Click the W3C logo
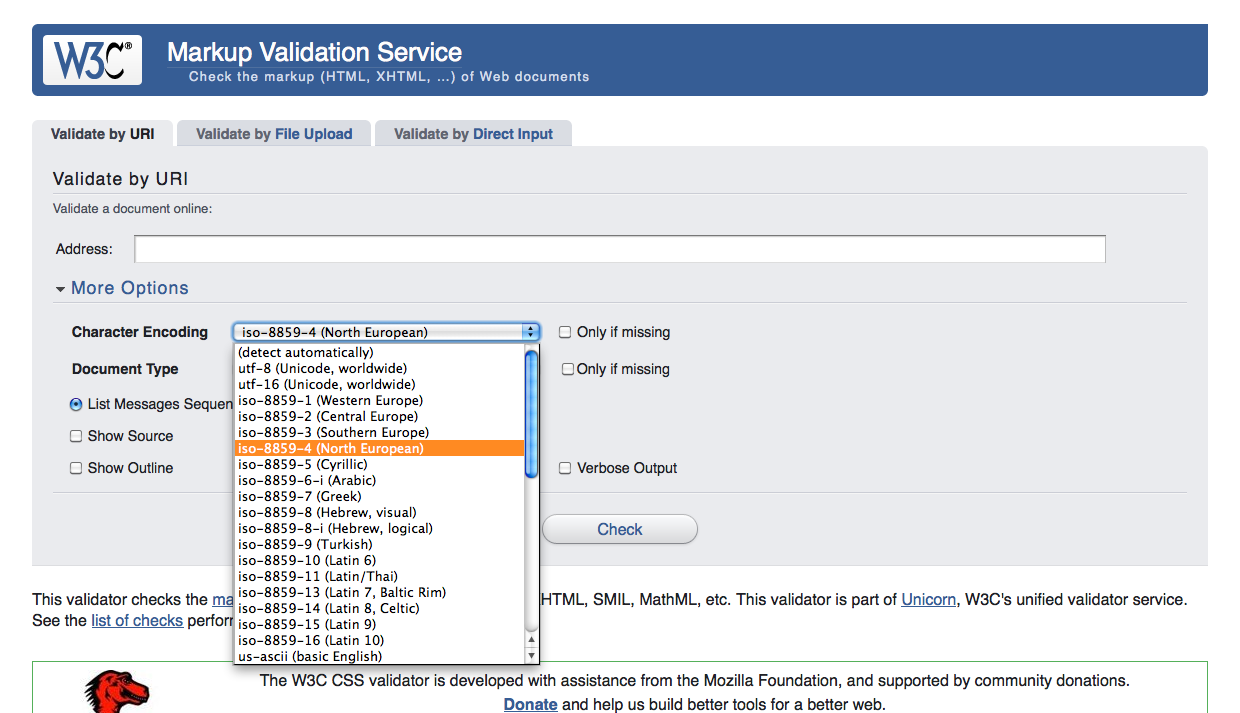1240x713 pixels. [92, 61]
